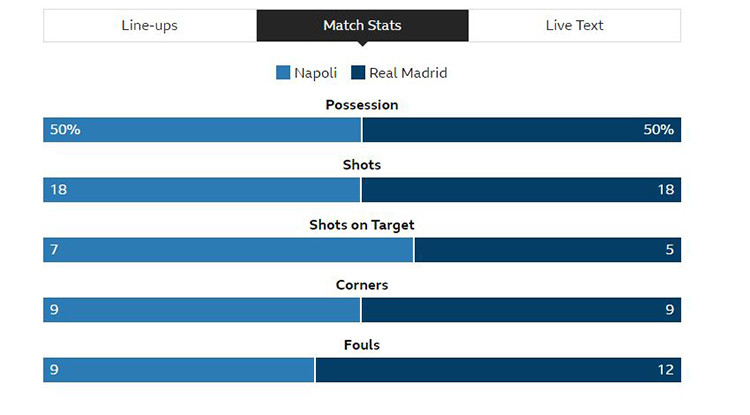Click Napoli's 7 shots on target bar
The height and width of the screenshot is (415, 750).
click(228, 250)
